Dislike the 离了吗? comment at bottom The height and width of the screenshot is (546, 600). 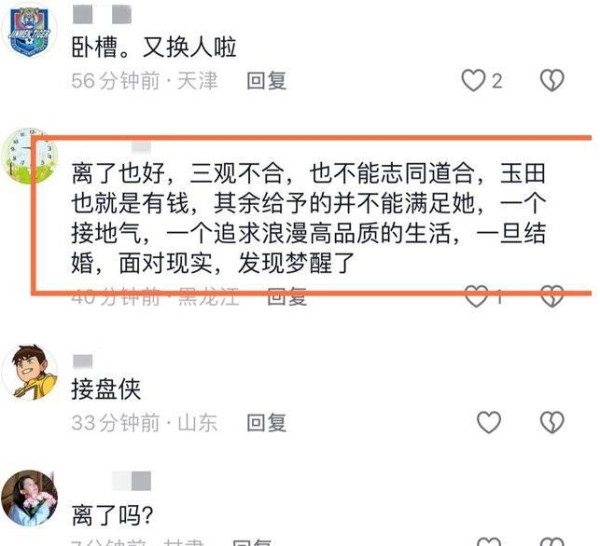(552, 541)
